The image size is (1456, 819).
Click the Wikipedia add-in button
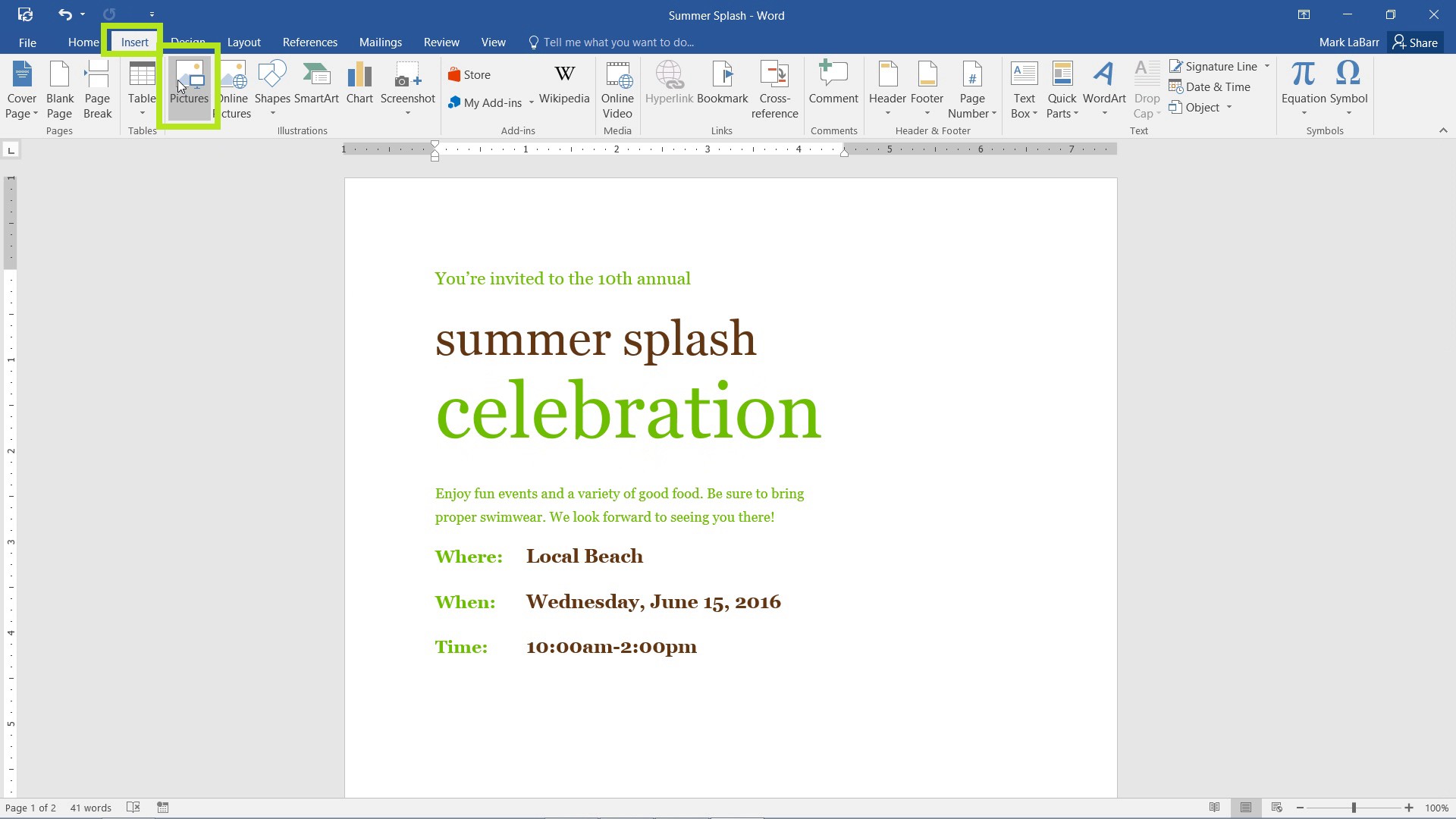pyautogui.click(x=564, y=89)
